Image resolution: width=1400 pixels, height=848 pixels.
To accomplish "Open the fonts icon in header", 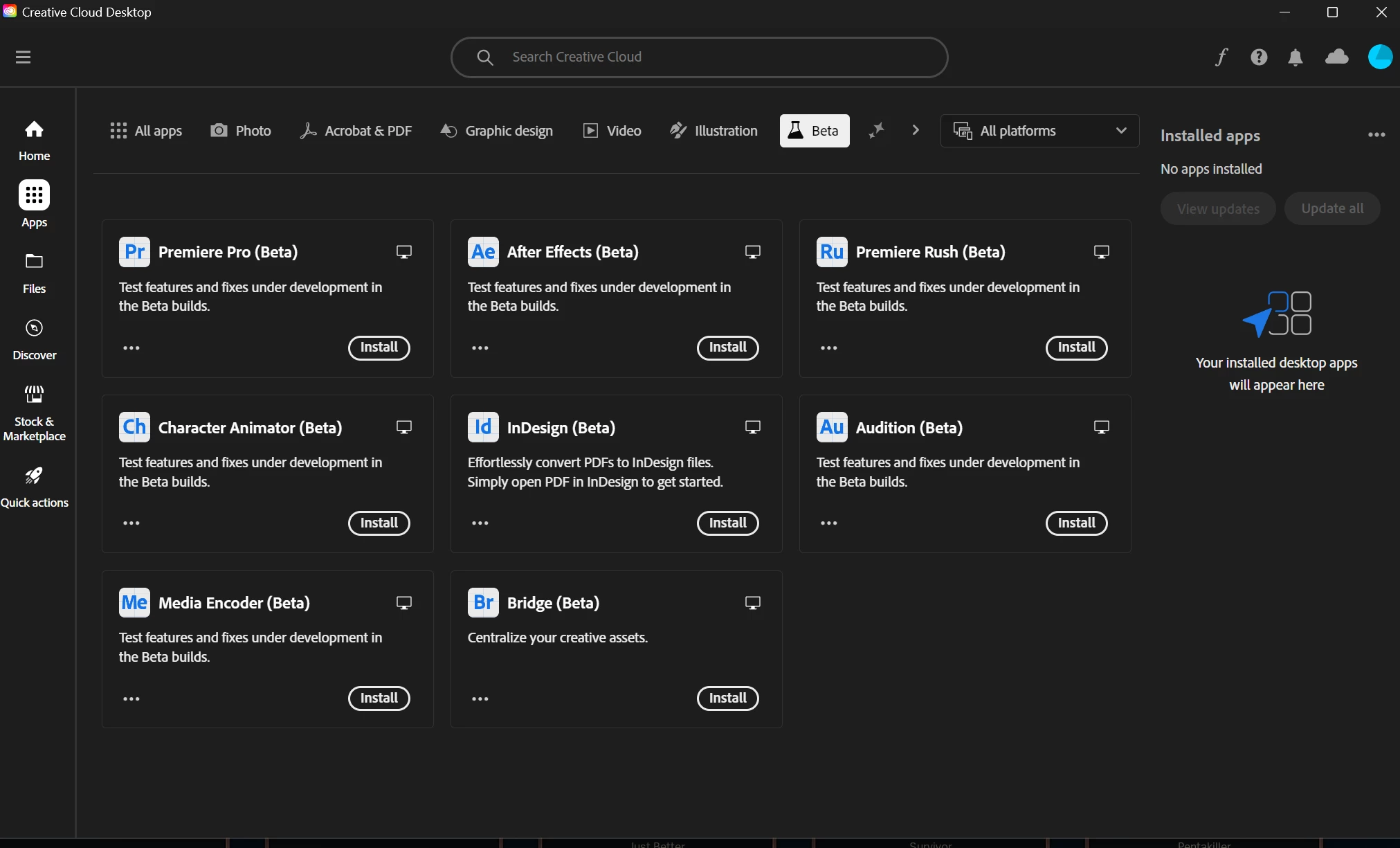I will pyautogui.click(x=1221, y=57).
